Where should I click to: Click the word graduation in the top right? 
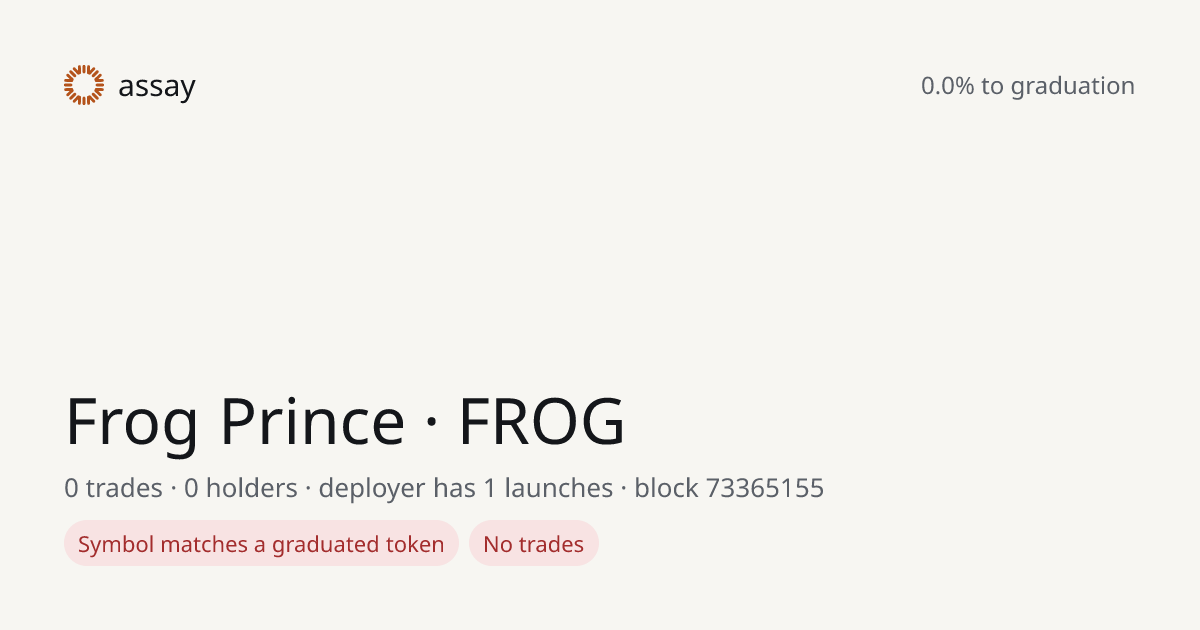(x=1073, y=87)
